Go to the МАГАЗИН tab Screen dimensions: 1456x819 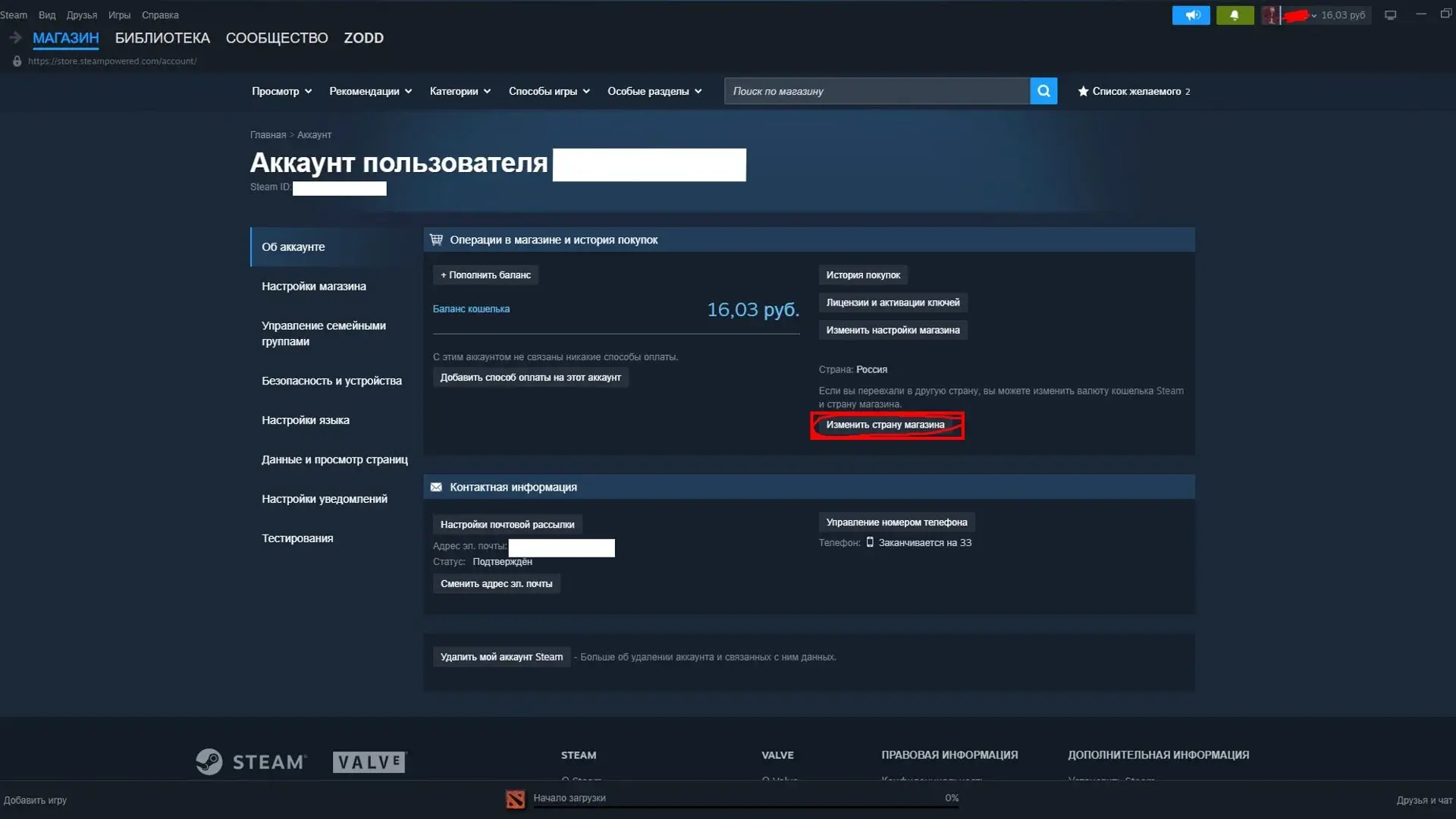[x=66, y=38]
